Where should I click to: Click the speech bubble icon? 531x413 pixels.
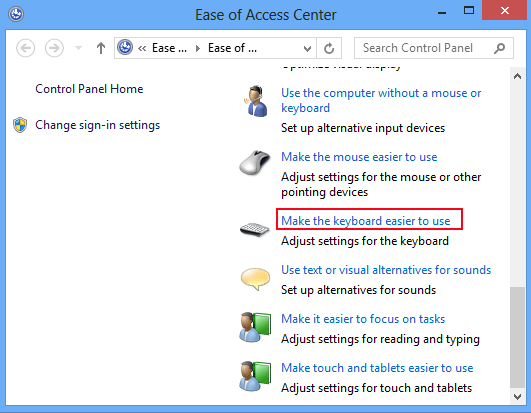pyautogui.click(x=255, y=279)
